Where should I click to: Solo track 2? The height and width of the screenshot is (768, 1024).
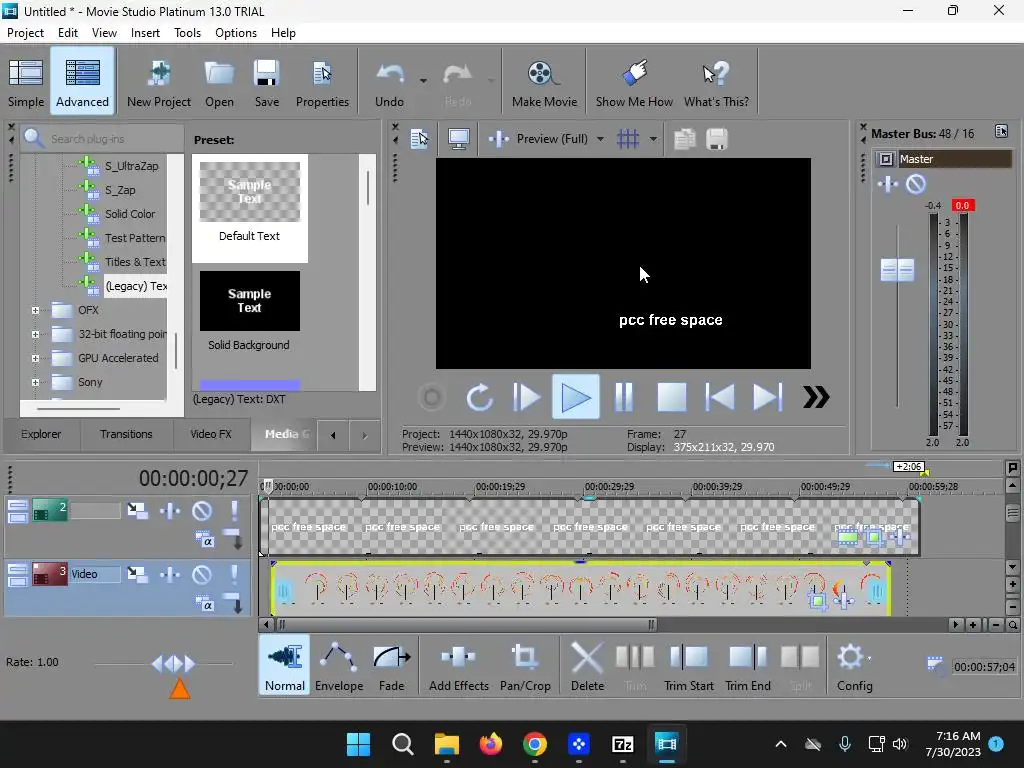tap(234, 511)
